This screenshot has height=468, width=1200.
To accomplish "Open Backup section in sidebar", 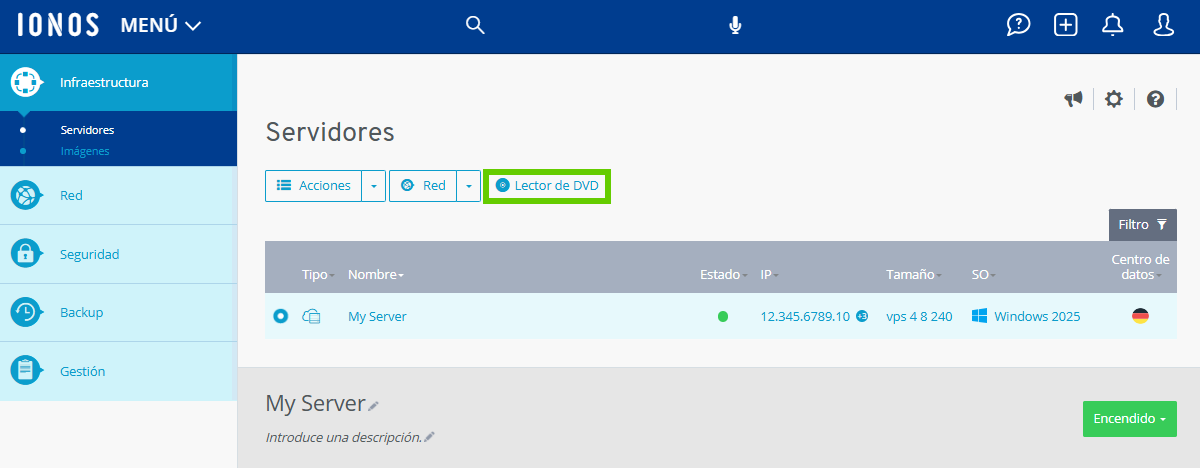I will 81,312.
